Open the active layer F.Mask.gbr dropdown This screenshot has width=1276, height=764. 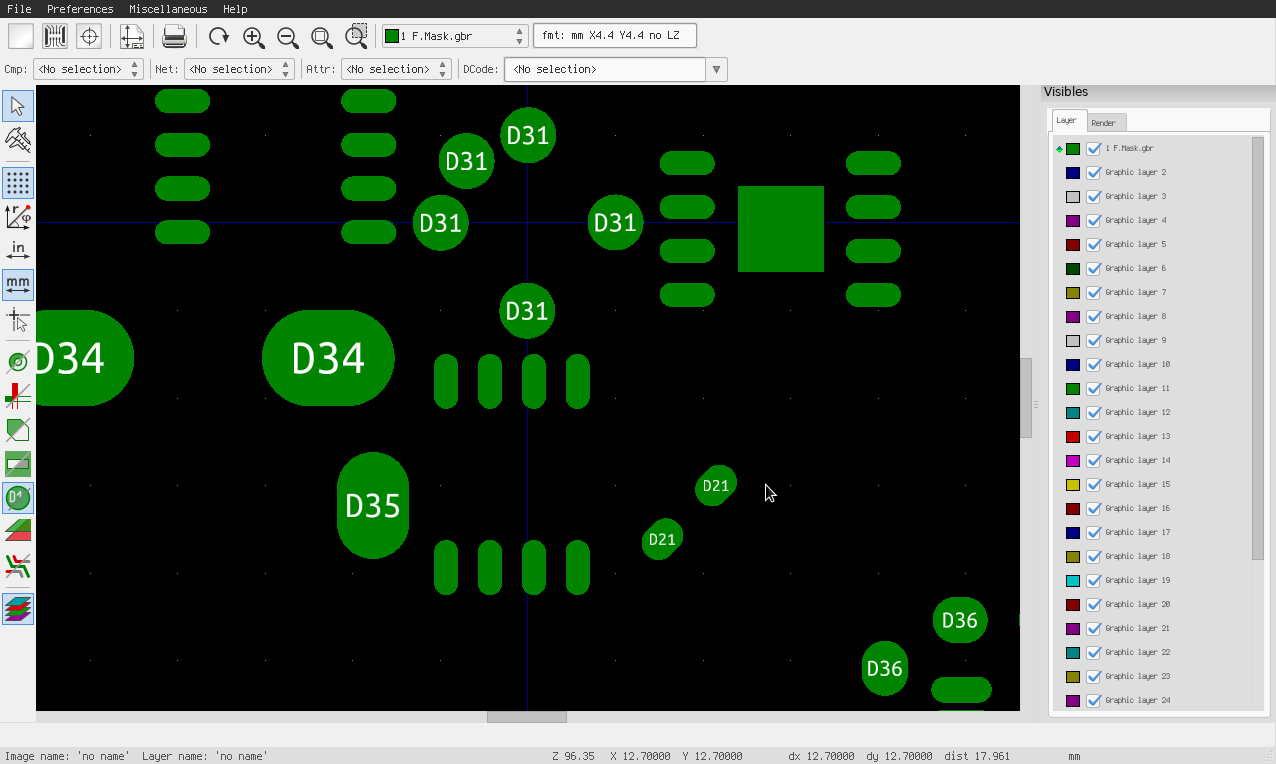(455, 36)
